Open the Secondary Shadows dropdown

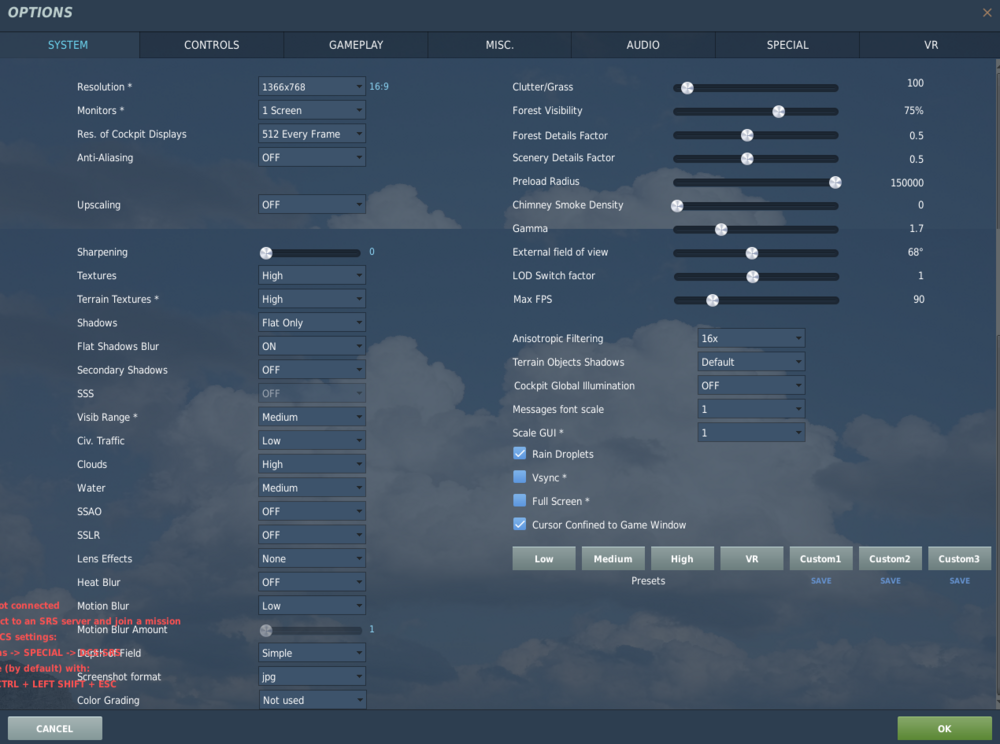click(312, 370)
